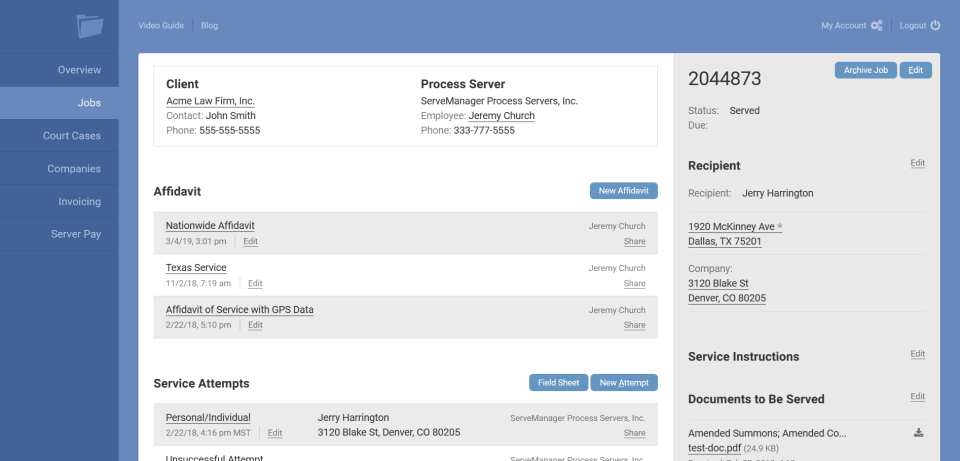The image size is (960, 461).
Task: Open the Denver, CO 80205 address link
Action: pyautogui.click(x=727, y=298)
